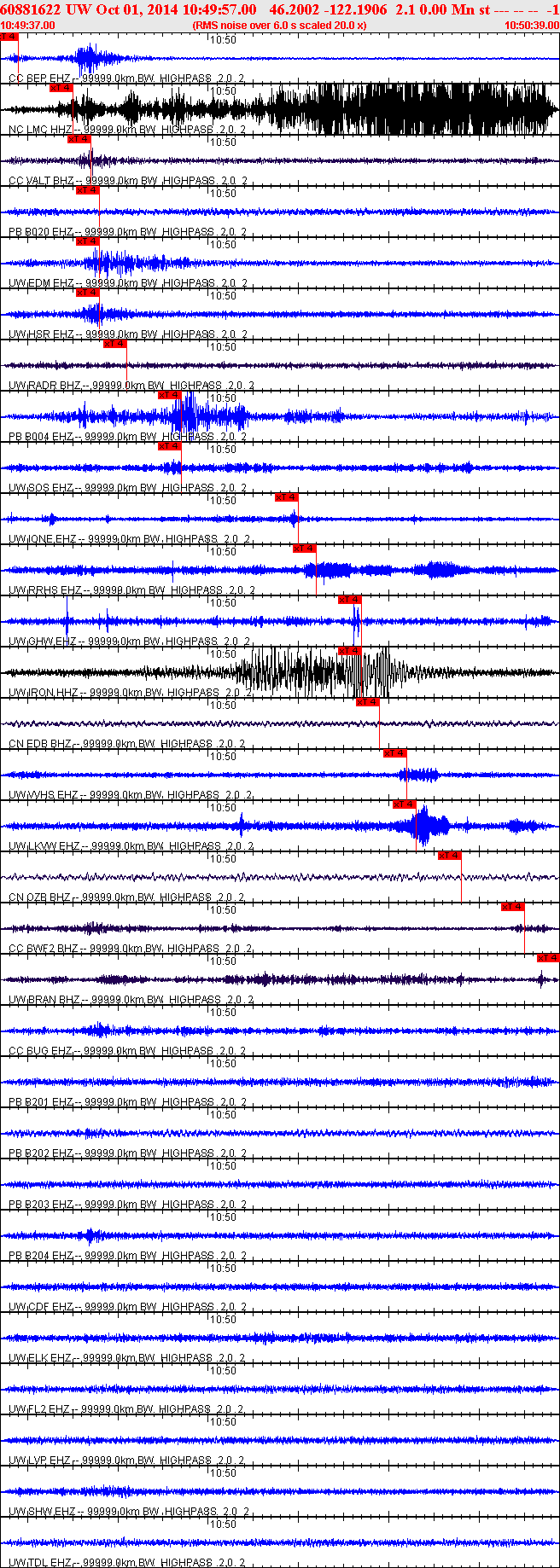560x1568 pixels.
Task: Select the CDF EHZ station label
Action: click(127, 1307)
